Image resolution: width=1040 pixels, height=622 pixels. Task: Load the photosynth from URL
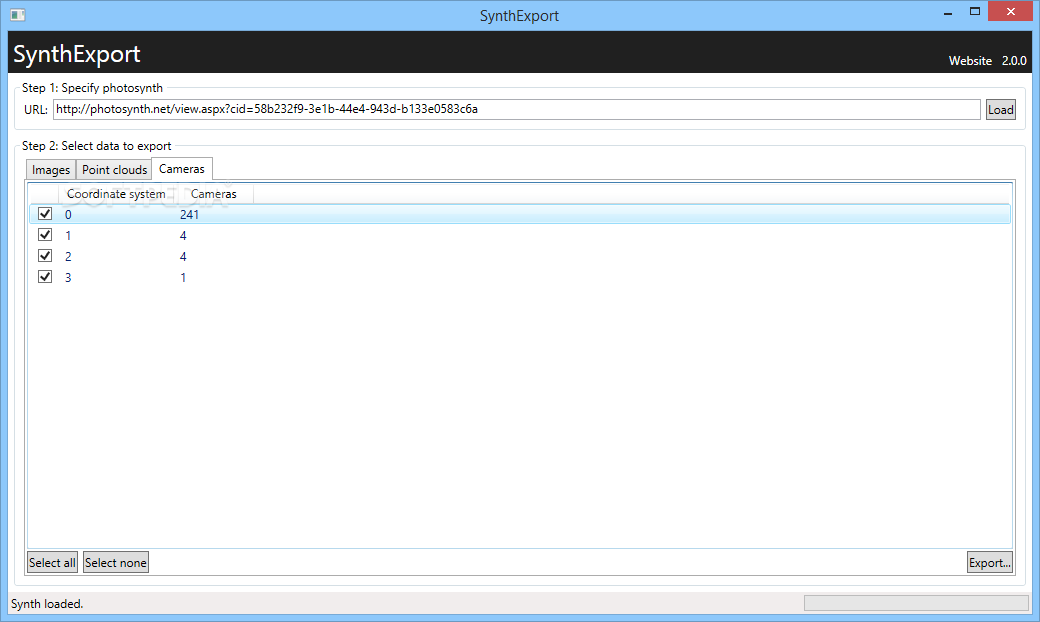tap(1000, 109)
